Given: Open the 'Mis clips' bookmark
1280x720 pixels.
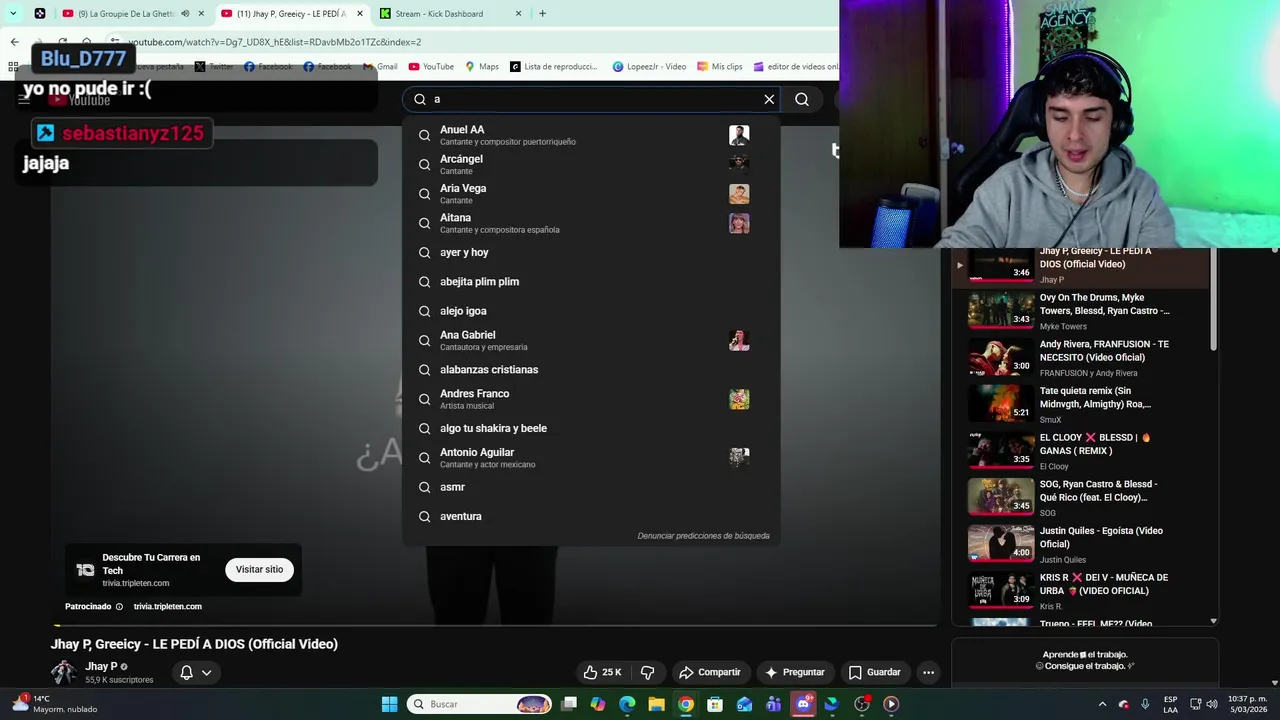Looking at the screenshot, I should point(720,67).
